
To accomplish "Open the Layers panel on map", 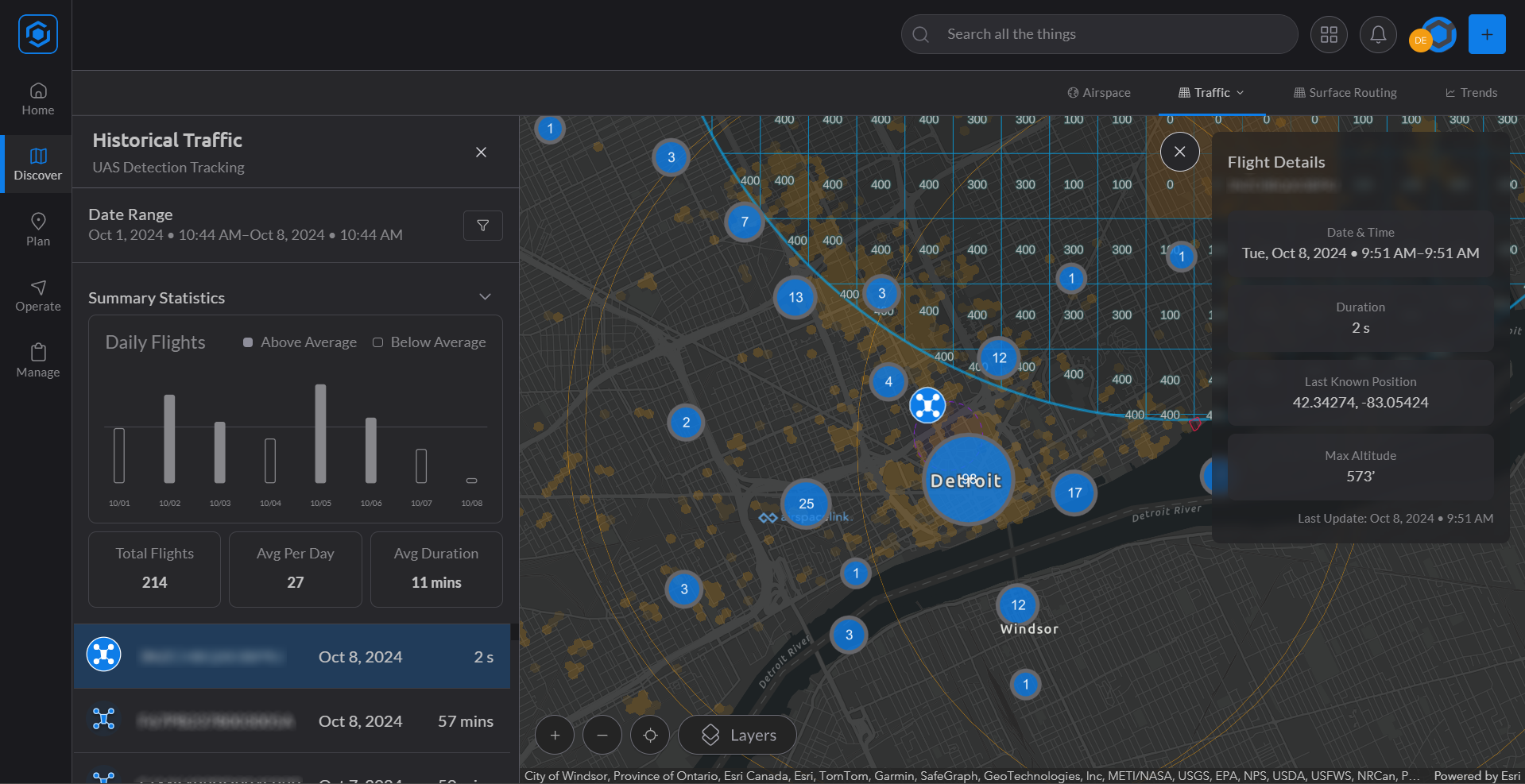I will click(738, 736).
